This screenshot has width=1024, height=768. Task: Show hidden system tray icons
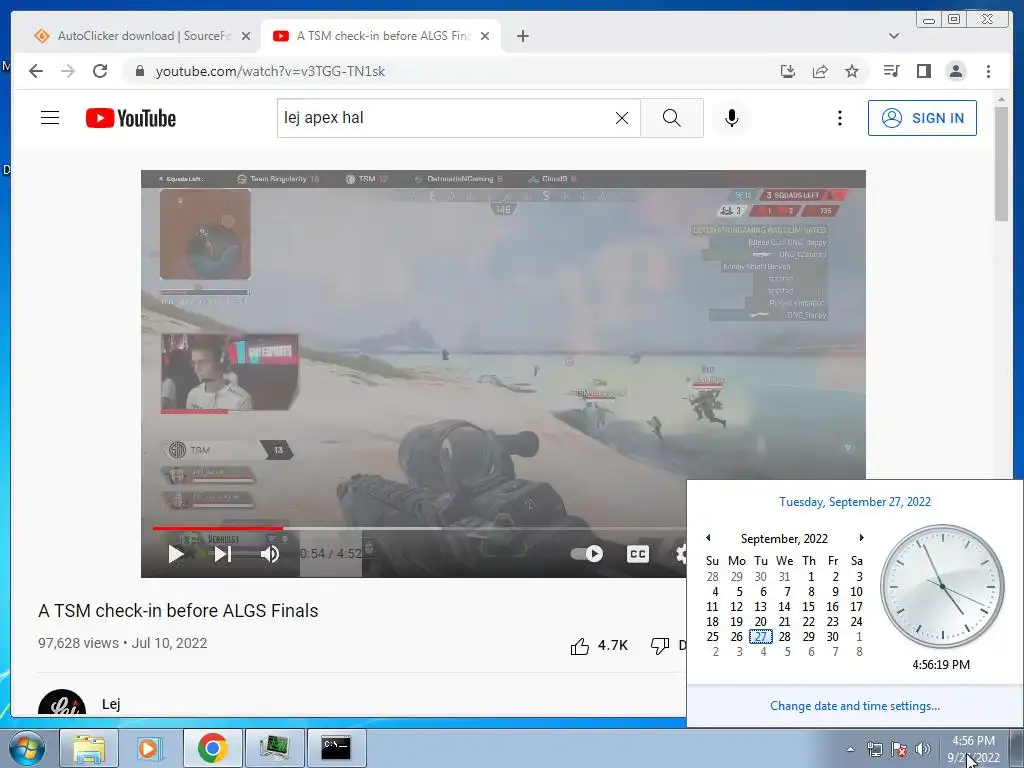[850, 749]
